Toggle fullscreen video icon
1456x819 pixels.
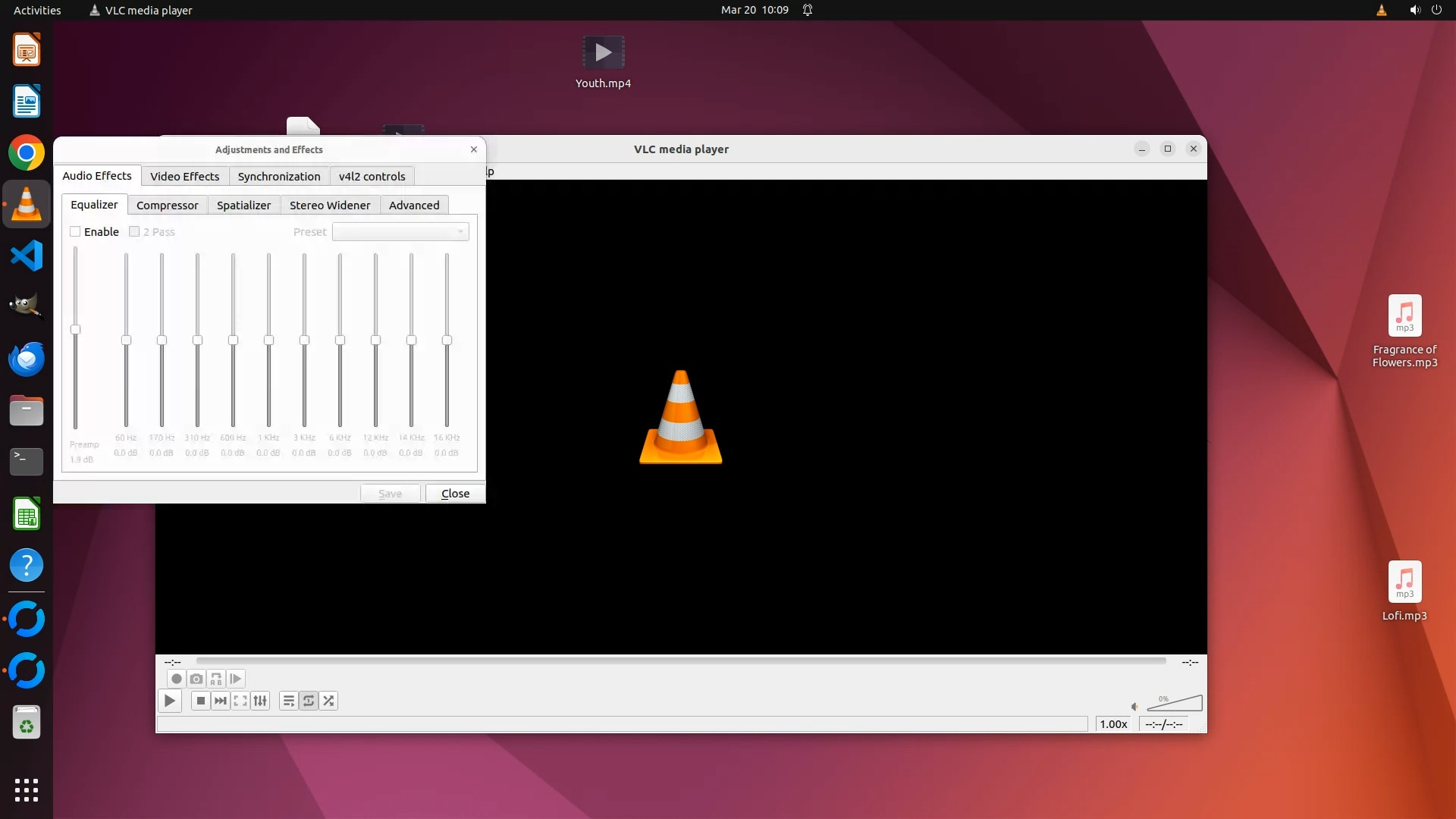(x=240, y=701)
